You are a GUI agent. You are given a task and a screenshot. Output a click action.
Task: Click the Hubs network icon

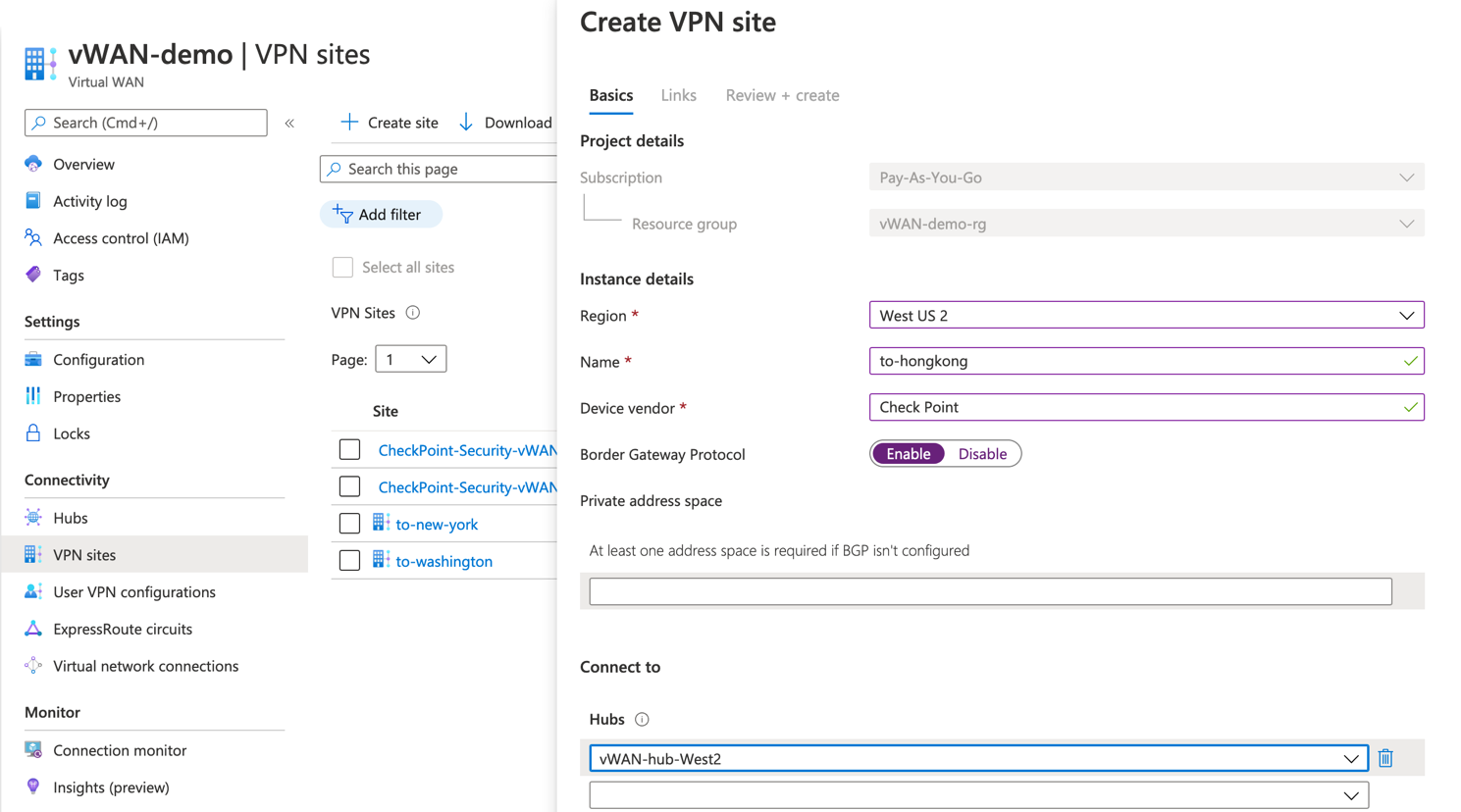[x=33, y=518]
